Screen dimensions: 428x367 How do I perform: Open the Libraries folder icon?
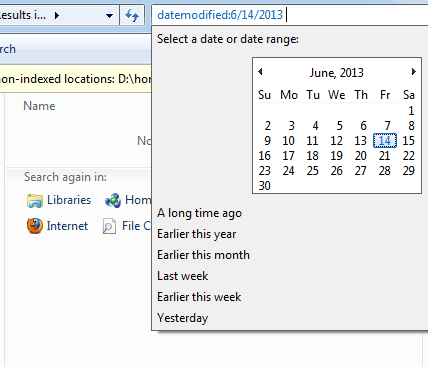coord(35,200)
